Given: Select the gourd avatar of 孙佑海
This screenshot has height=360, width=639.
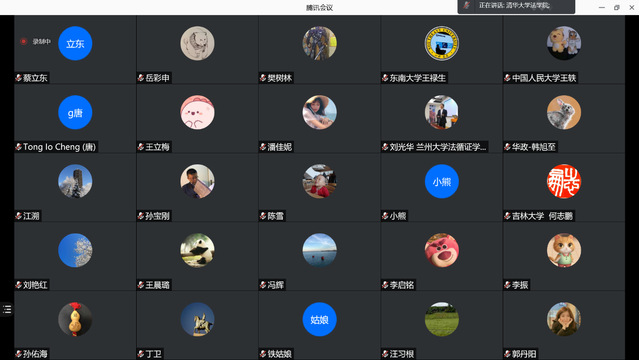Looking at the screenshot, I should [x=75, y=319].
